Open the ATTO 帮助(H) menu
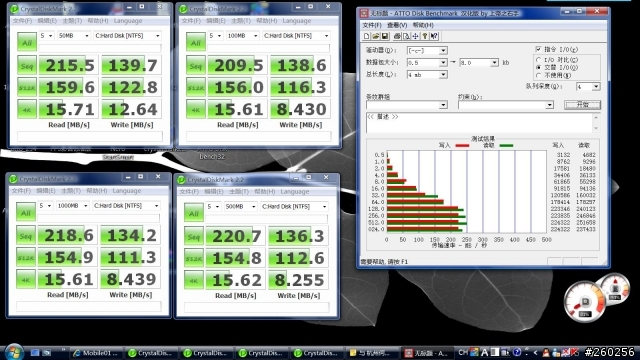Viewport: 640px width, 360px height. 423,25
